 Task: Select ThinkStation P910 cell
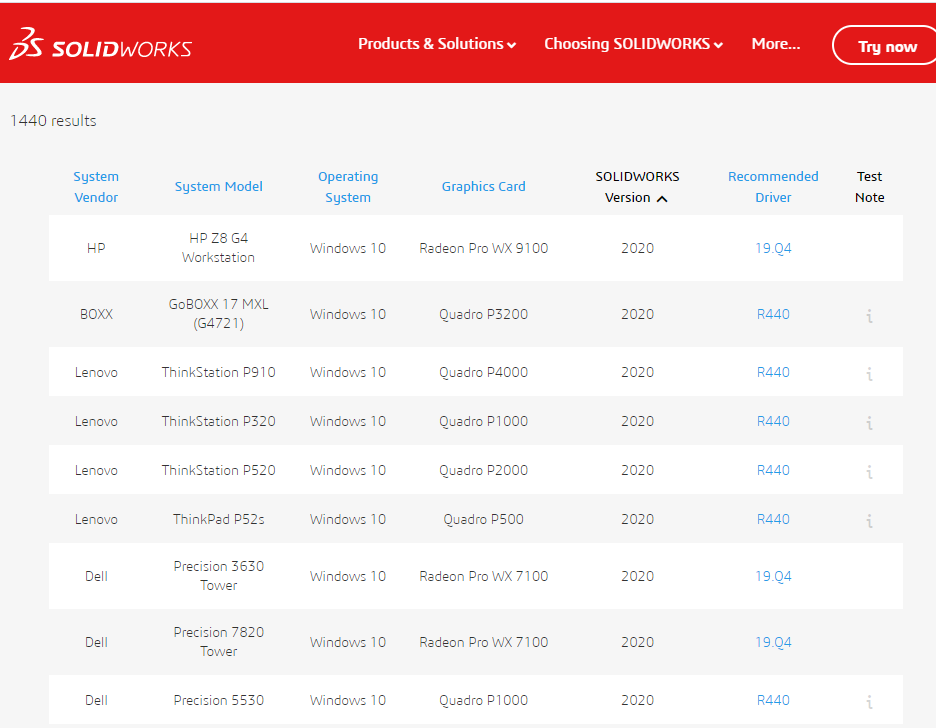218,372
